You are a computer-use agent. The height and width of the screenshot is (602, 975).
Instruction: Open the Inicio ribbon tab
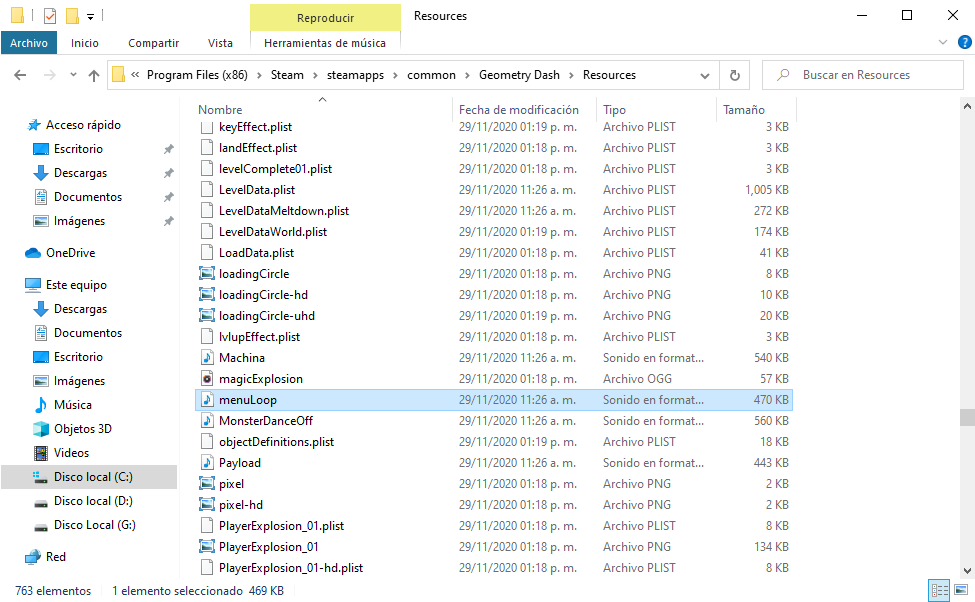(x=85, y=43)
